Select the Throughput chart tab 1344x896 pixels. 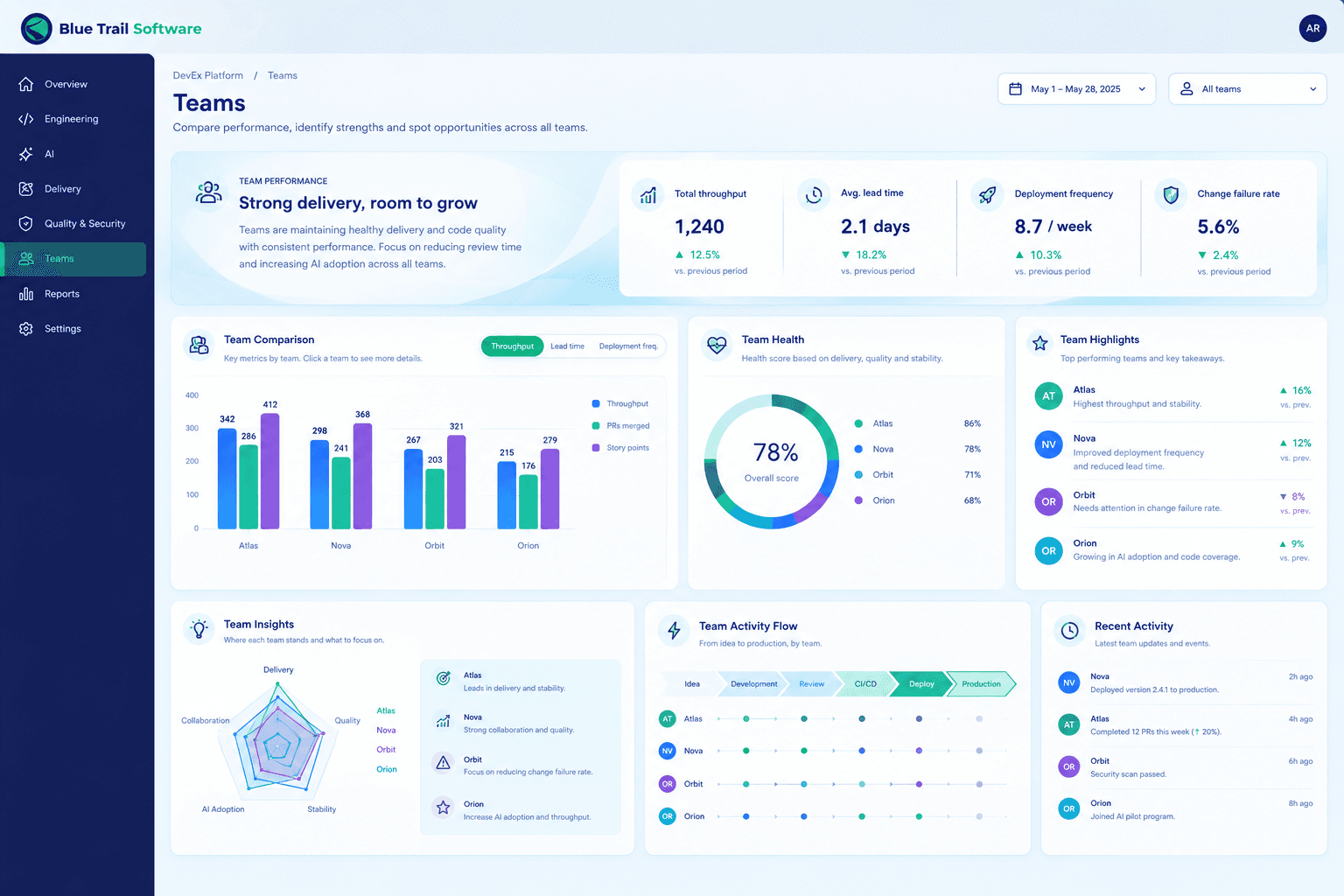(512, 346)
